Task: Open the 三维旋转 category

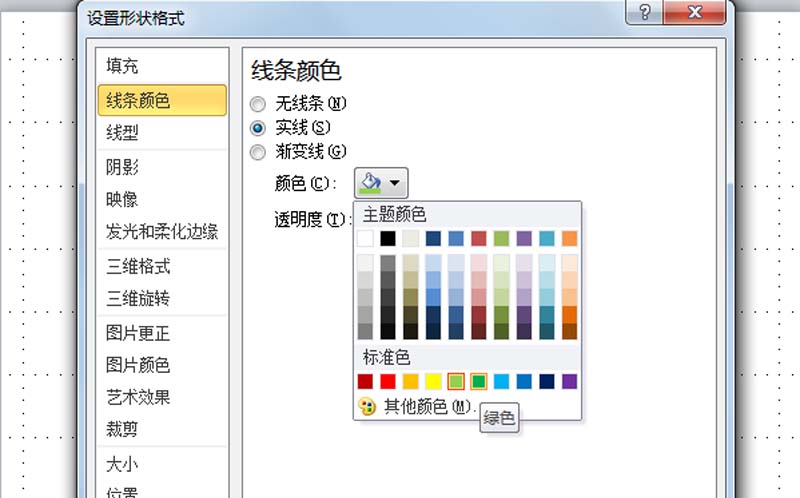Action: point(162,298)
